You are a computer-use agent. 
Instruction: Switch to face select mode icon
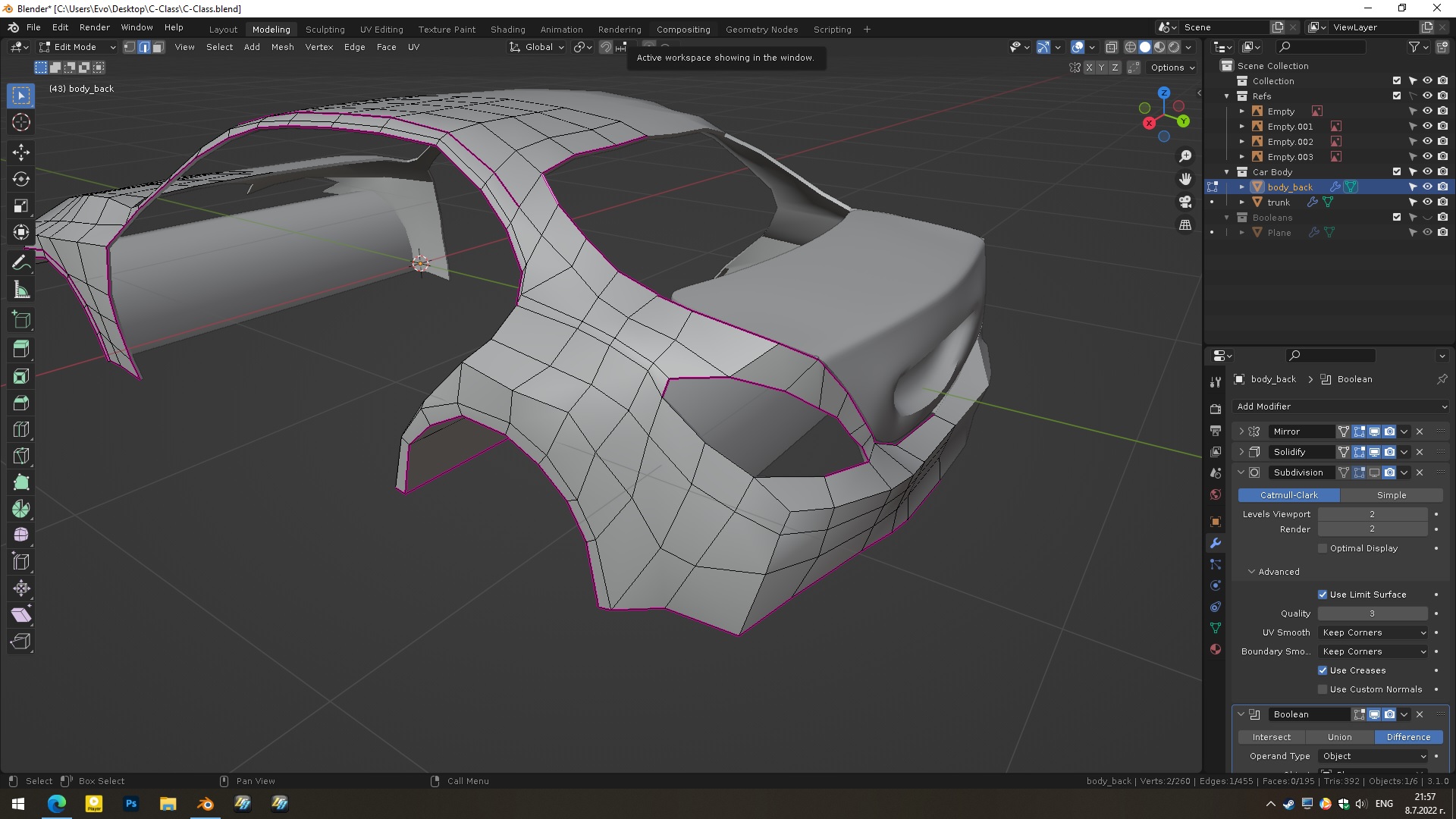pyautogui.click(x=158, y=47)
